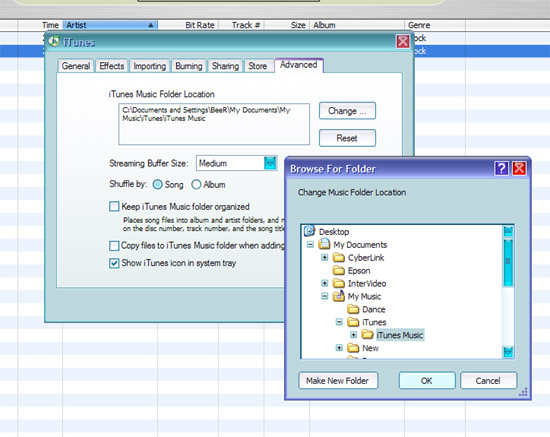The width and height of the screenshot is (550, 437).
Task: Enable Copy files to iTunes Music folder
Action: click(x=114, y=246)
